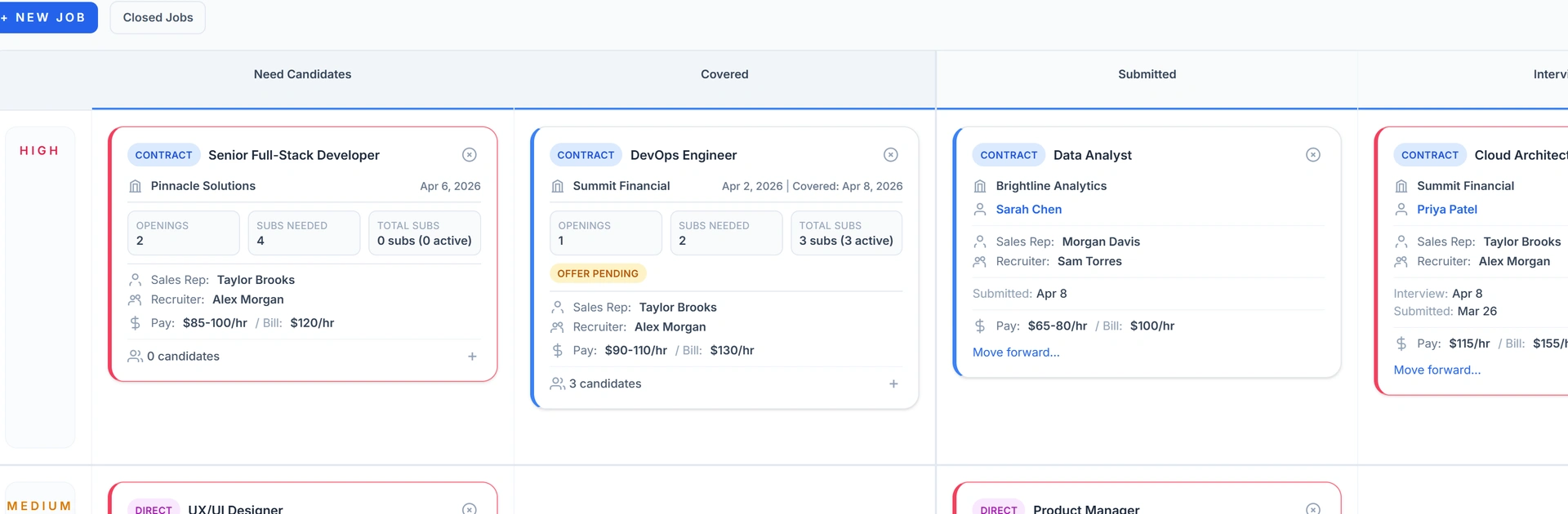Open Sarah Chen candidate link
Screen dimensions: 1568x514
click(x=1029, y=210)
